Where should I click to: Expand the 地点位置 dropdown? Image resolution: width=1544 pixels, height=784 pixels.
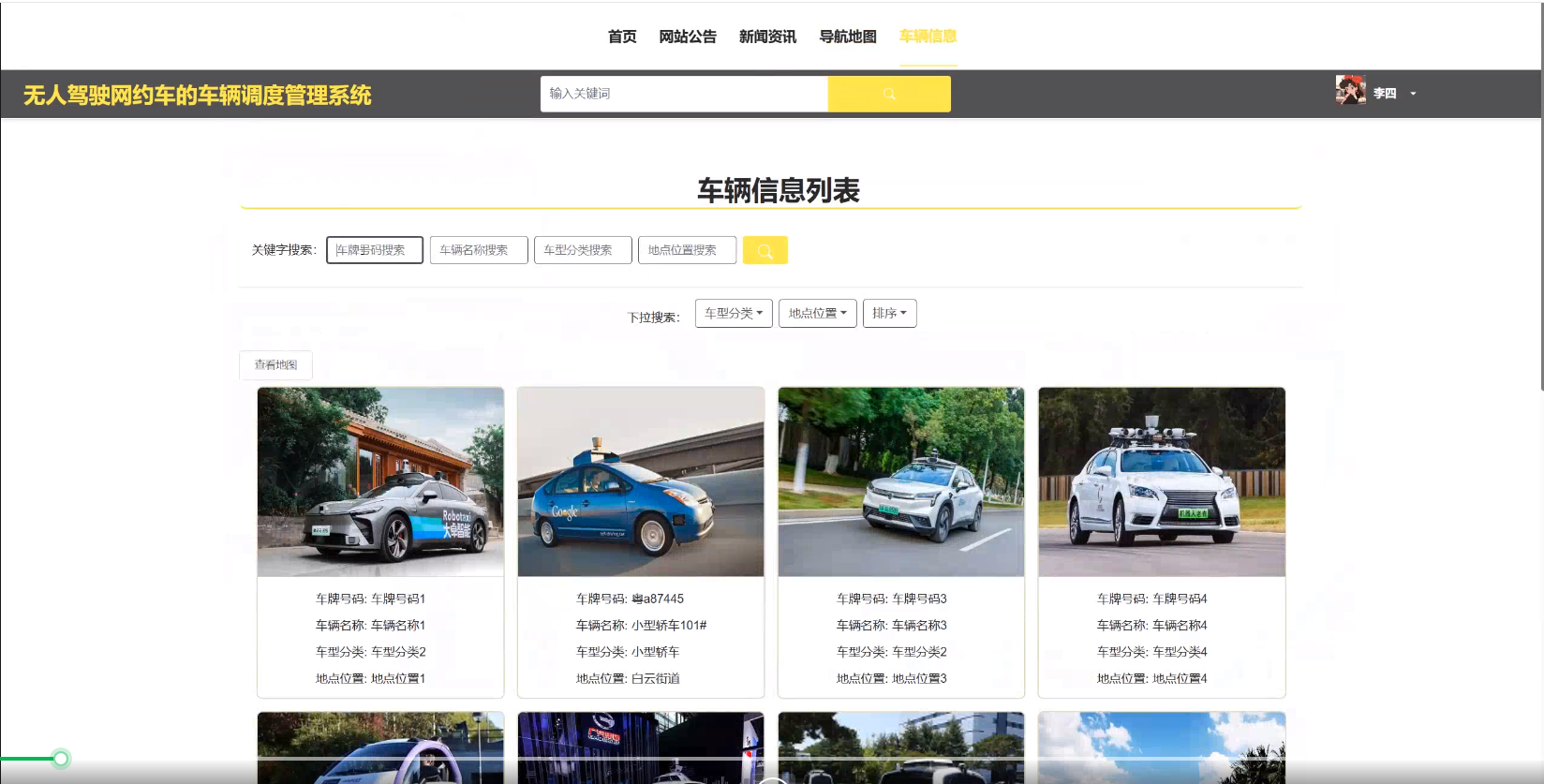(818, 313)
